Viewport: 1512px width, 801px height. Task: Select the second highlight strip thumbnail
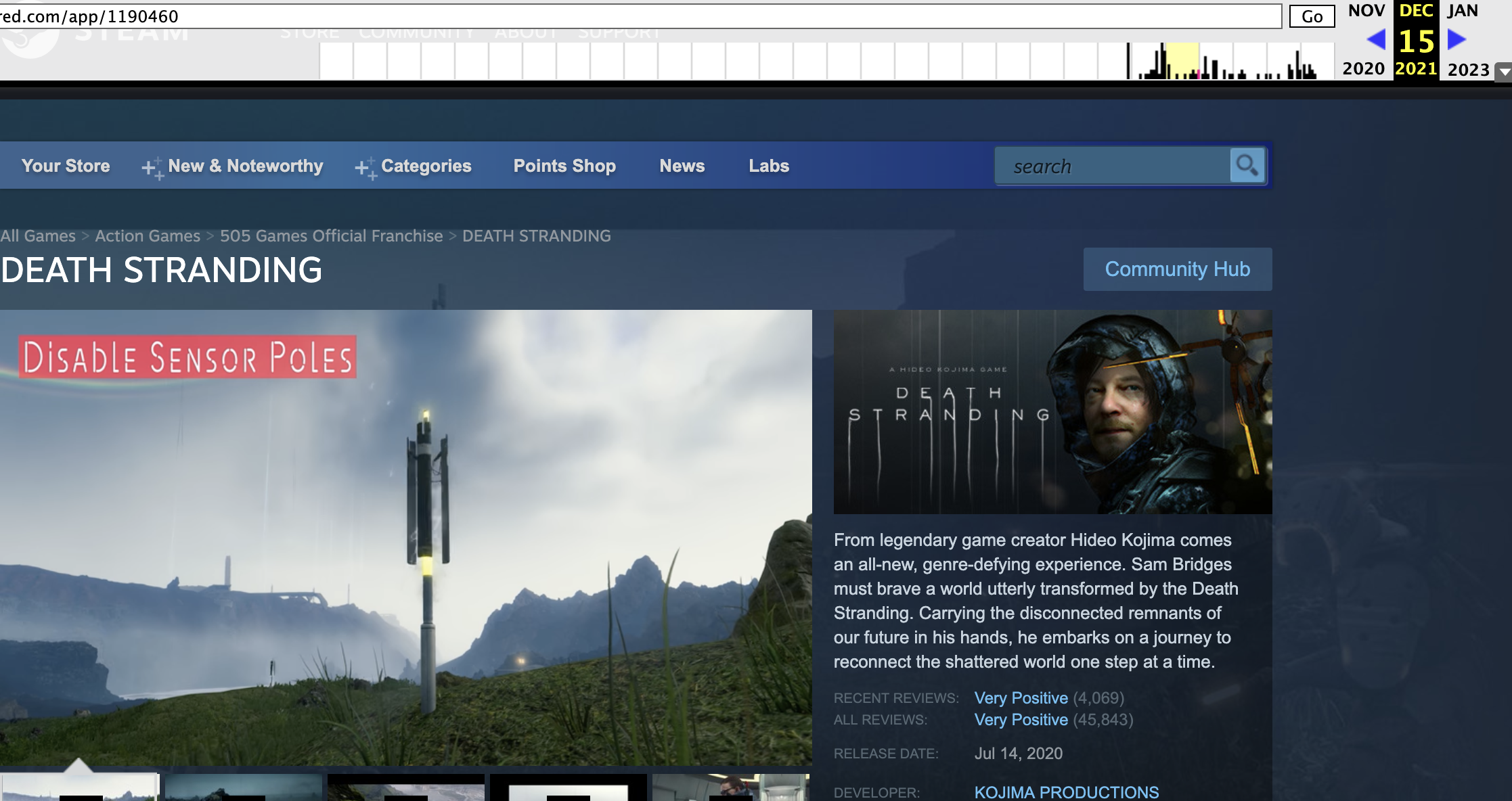click(x=244, y=787)
